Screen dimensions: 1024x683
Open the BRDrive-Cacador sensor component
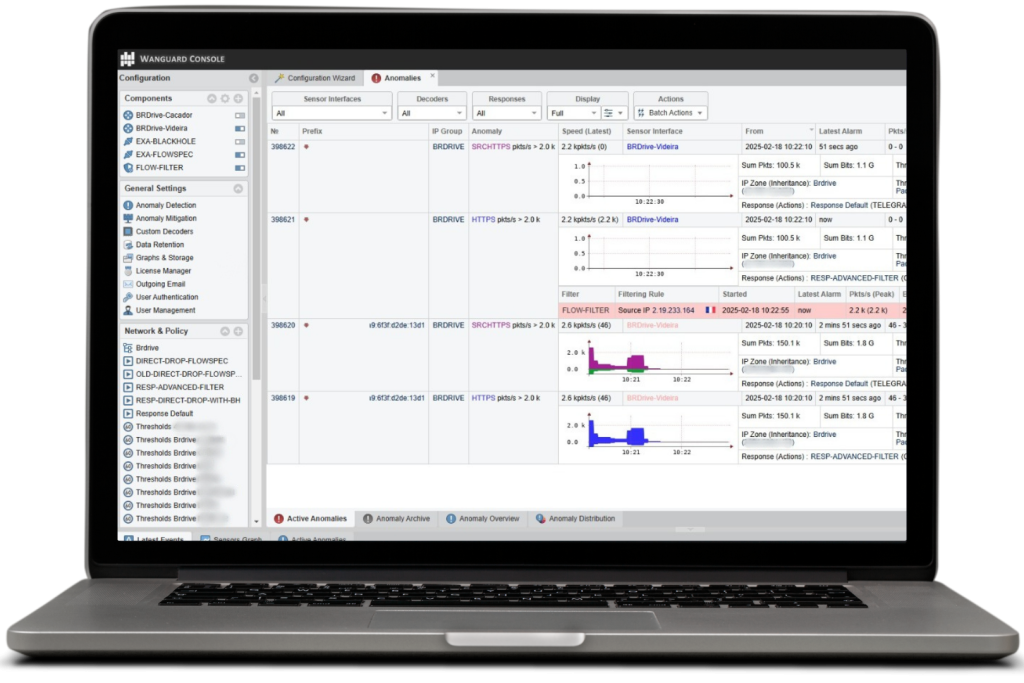(x=163, y=115)
